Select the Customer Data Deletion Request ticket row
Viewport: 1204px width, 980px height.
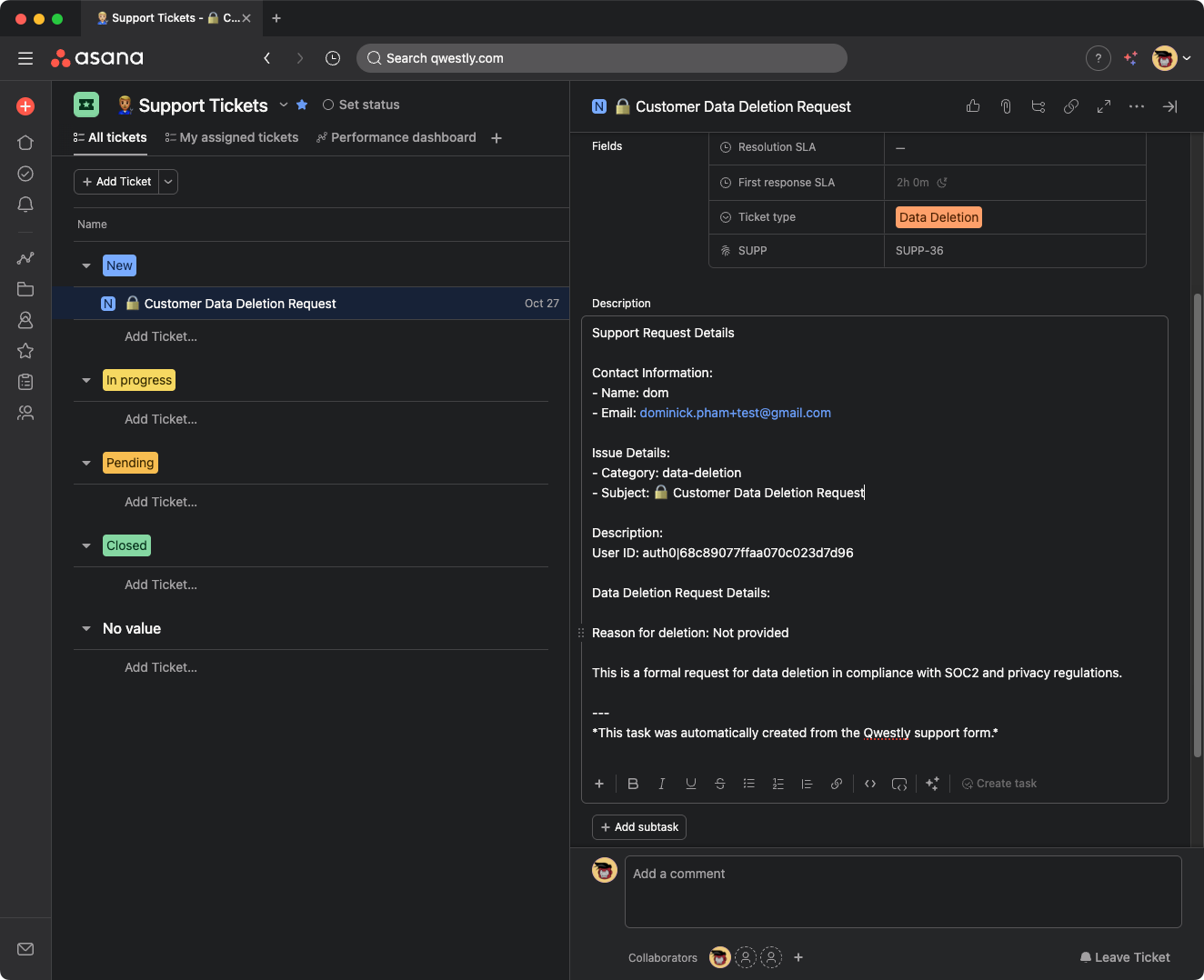(311, 304)
